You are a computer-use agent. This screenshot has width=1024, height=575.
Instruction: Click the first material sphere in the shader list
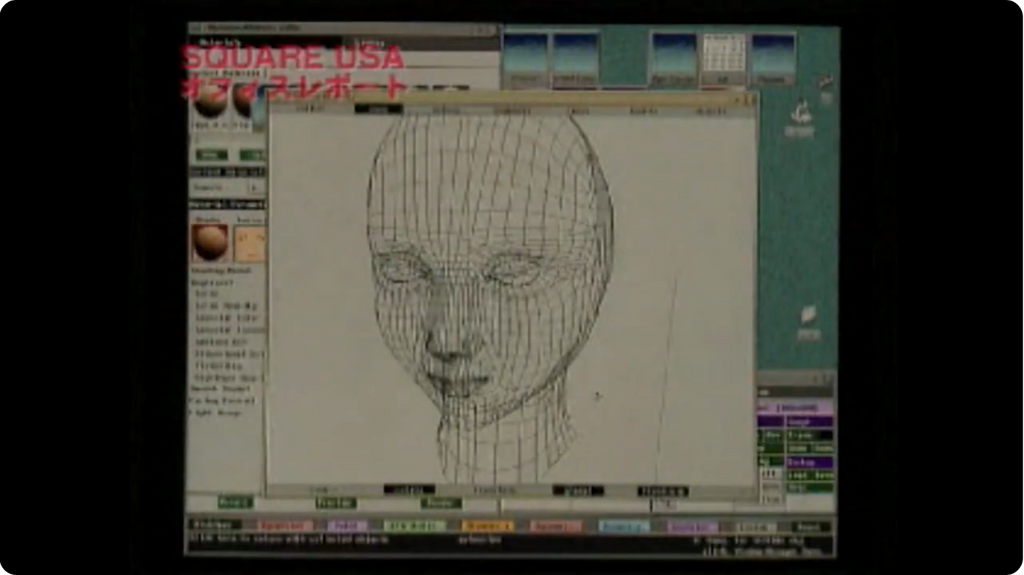pos(210,101)
